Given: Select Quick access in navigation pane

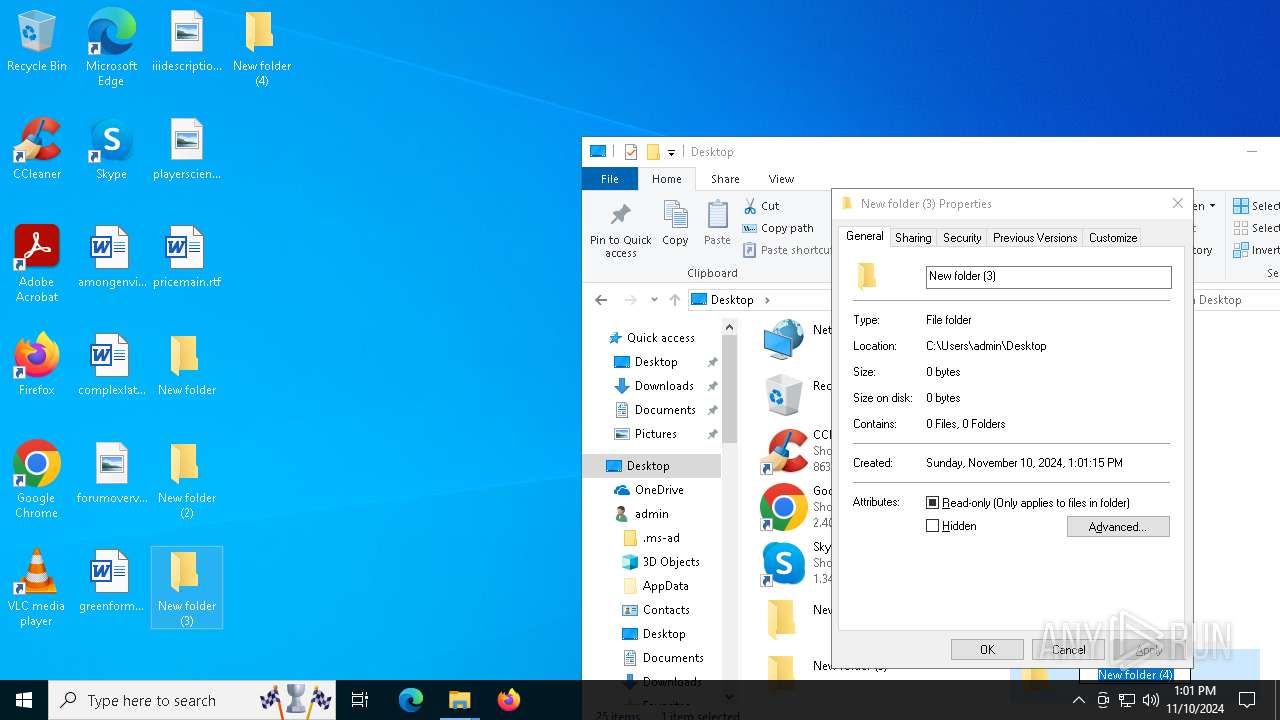Looking at the screenshot, I should tap(660, 338).
